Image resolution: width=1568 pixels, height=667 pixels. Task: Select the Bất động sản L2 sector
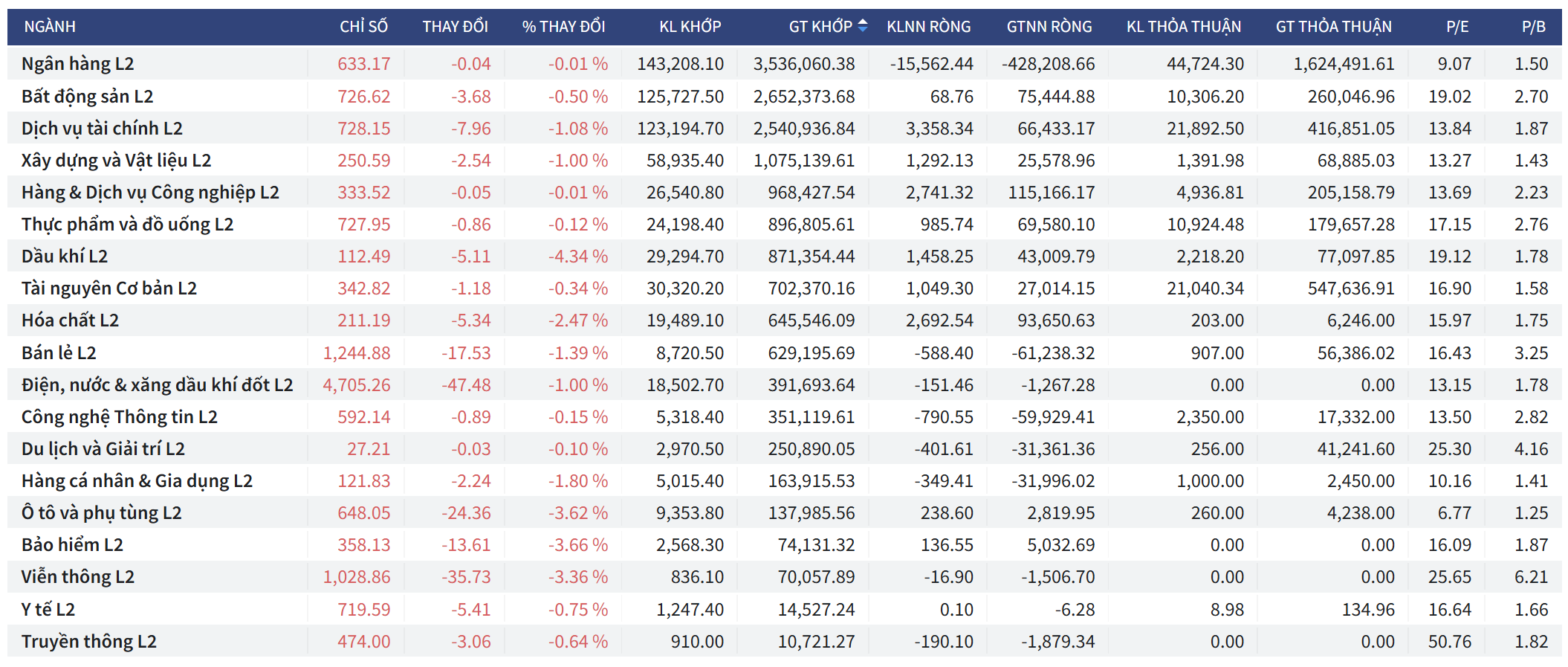click(x=87, y=97)
